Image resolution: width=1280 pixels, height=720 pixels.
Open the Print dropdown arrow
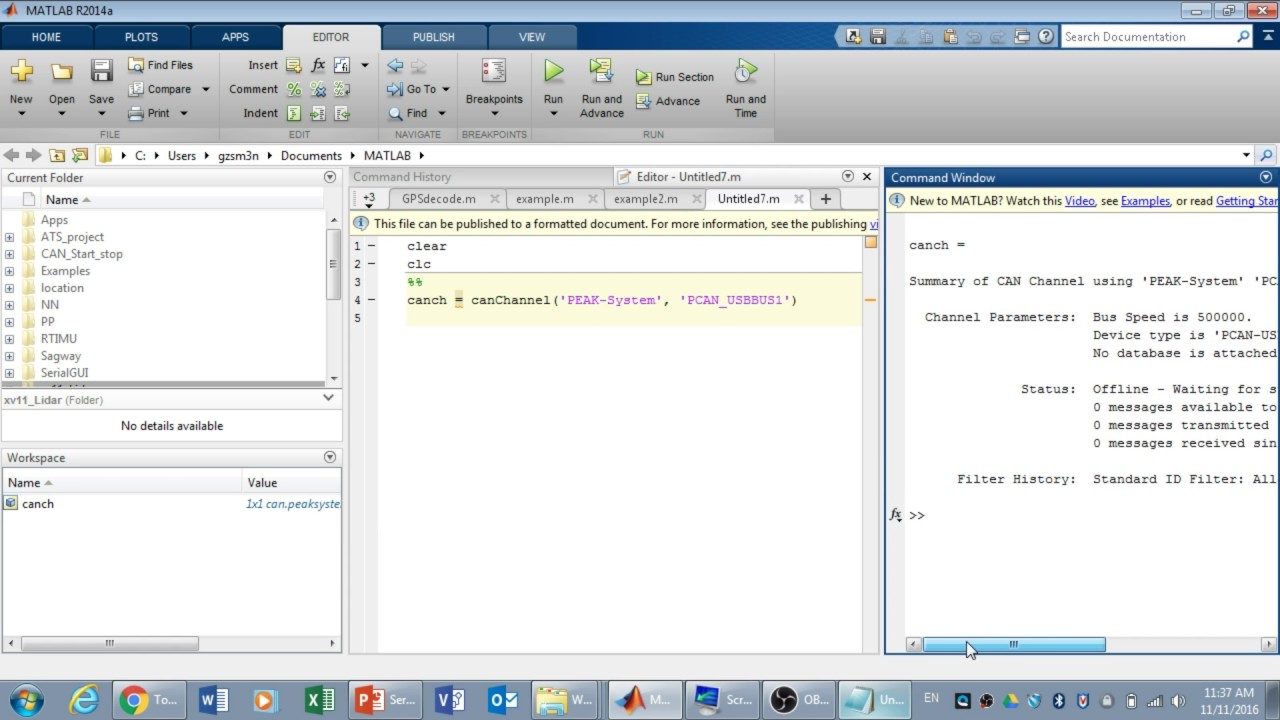tap(184, 113)
